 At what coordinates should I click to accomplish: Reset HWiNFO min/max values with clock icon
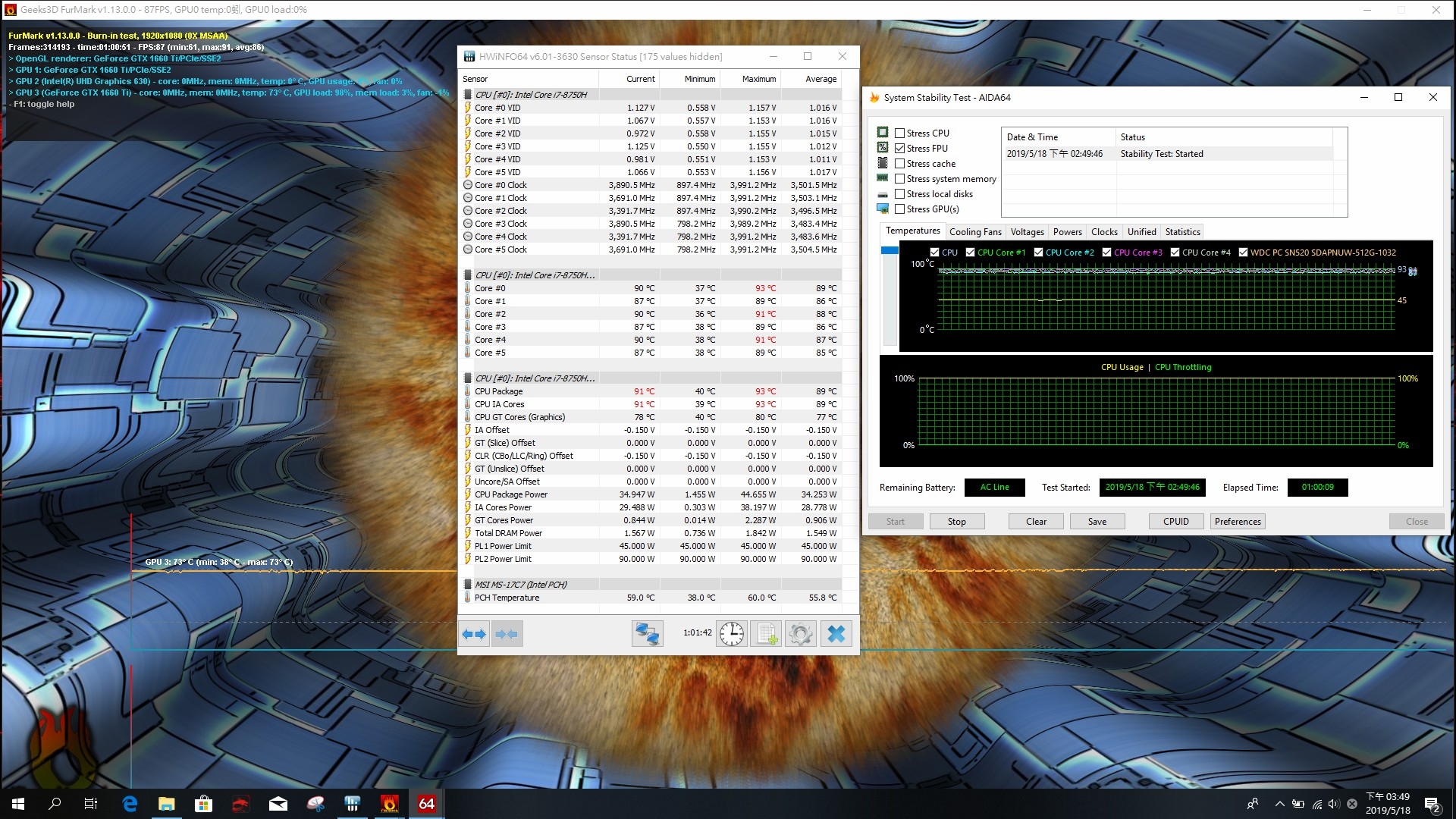[x=732, y=634]
